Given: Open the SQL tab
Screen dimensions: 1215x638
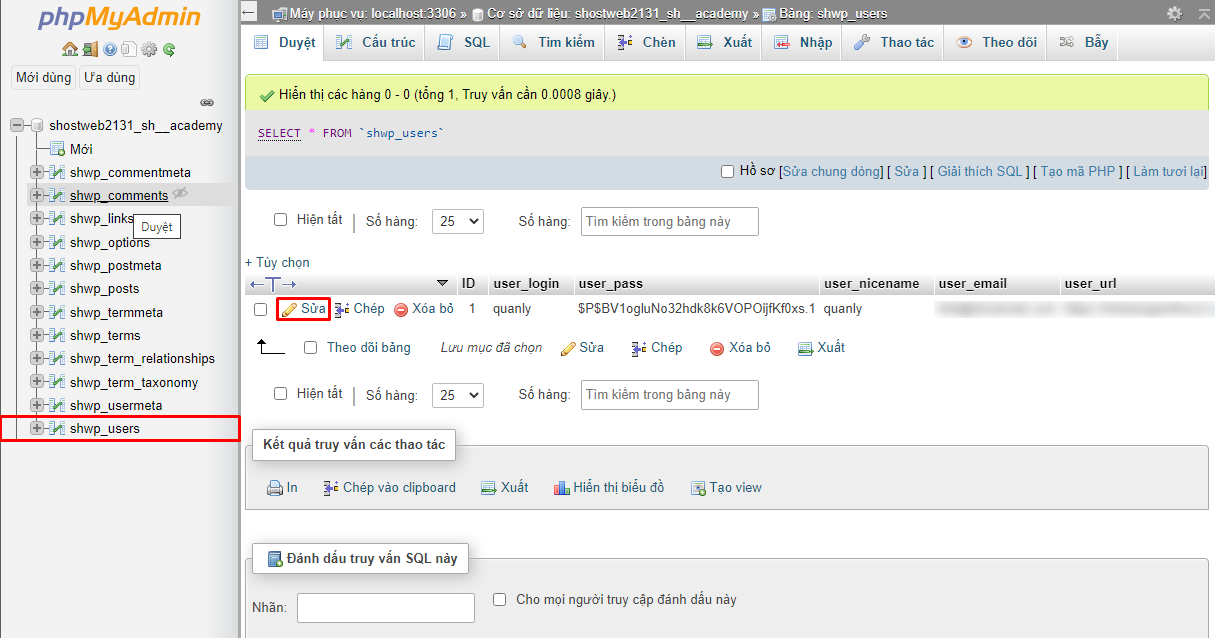Looking at the screenshot, I should point(465,42).
